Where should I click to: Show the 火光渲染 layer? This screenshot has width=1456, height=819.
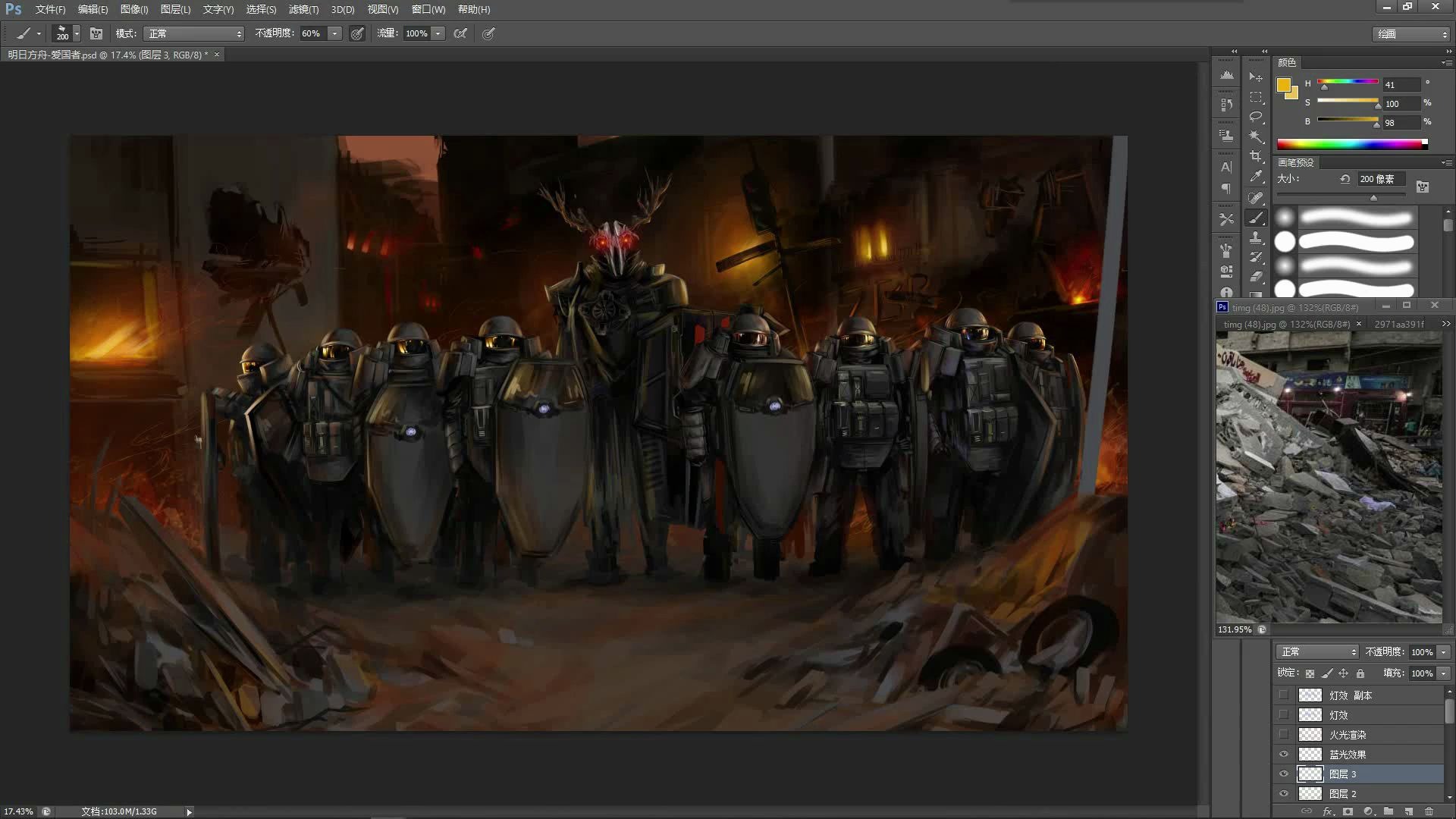coord(1283,734)
